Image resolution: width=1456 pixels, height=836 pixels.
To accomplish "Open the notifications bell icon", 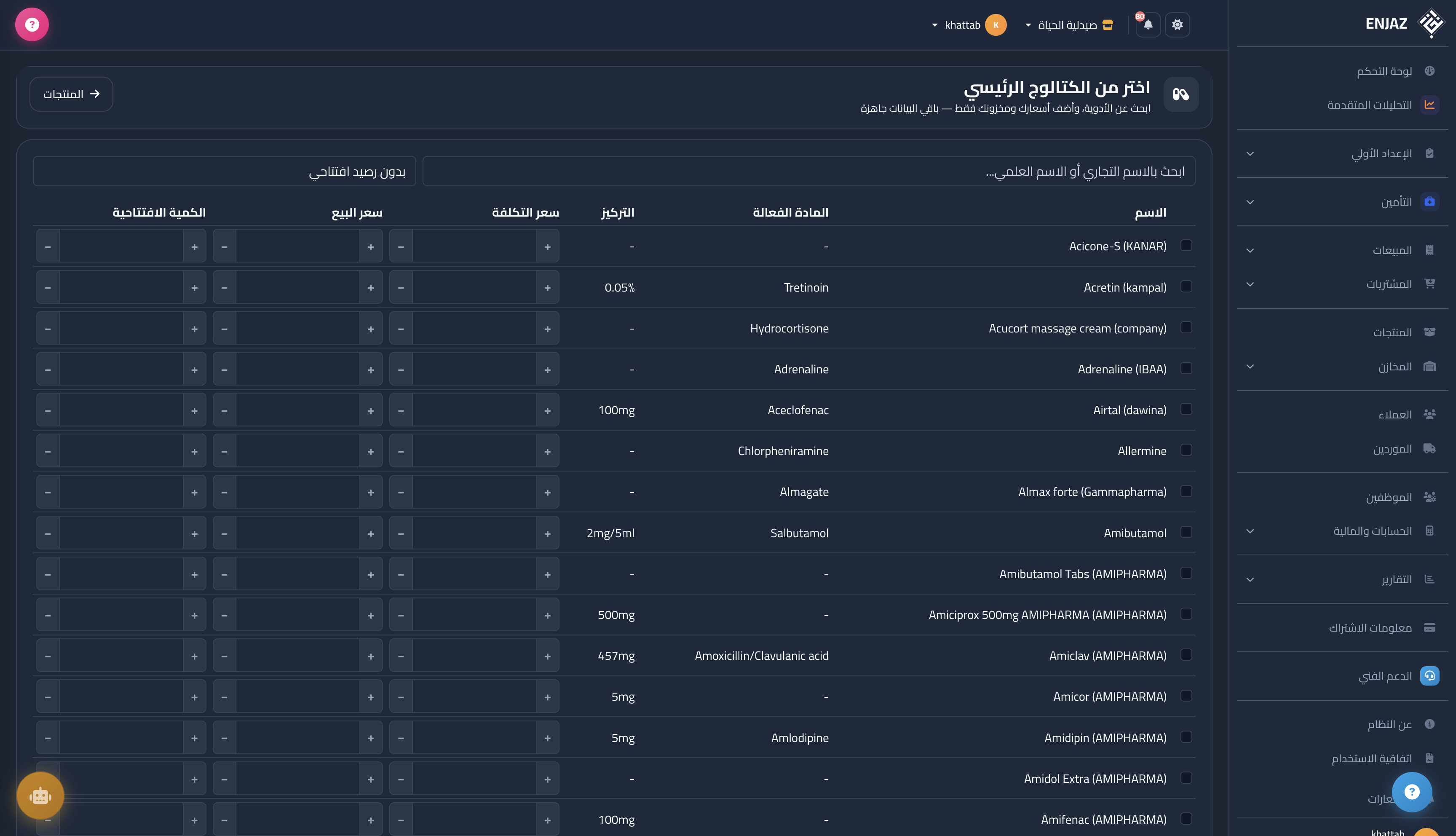I will pos(1148,25).
